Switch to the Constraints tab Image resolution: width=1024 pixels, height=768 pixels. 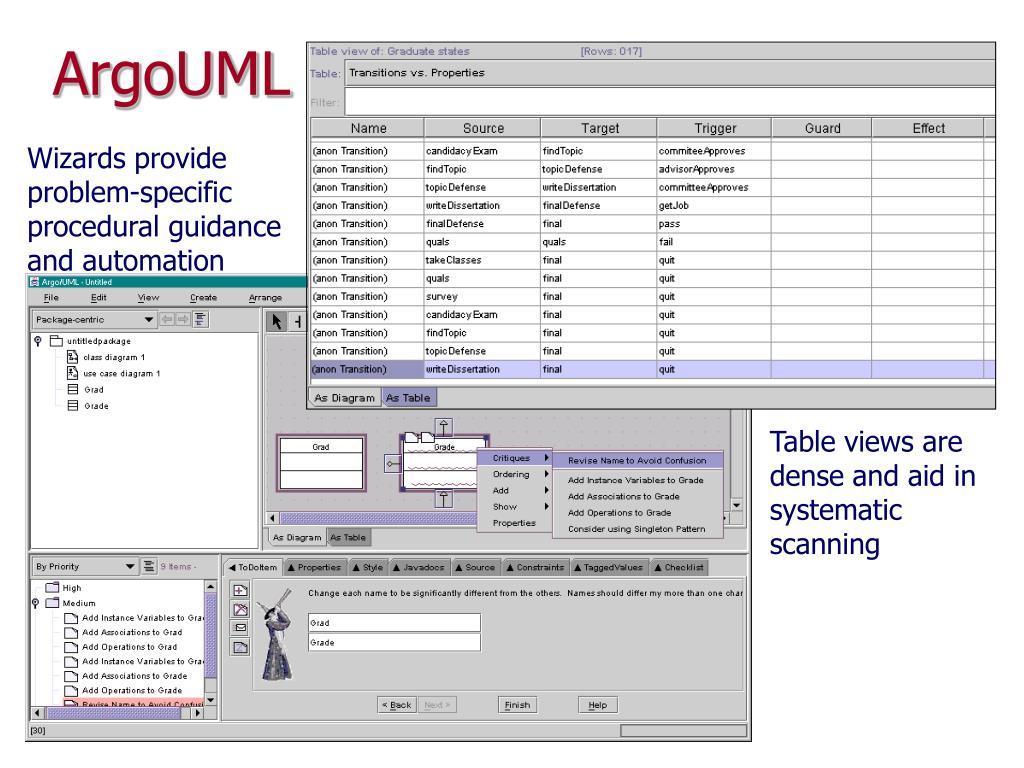(x=535, y=568)
